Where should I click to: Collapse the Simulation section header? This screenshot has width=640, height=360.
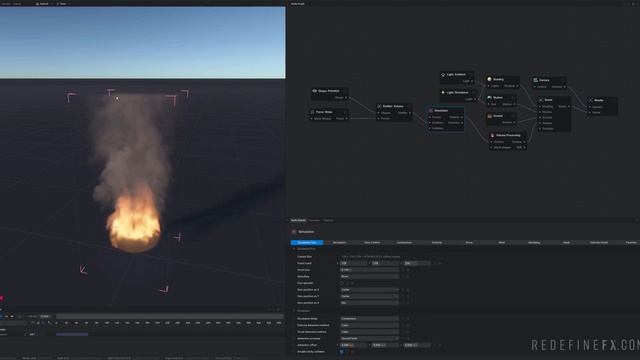(x=301, y=311)
